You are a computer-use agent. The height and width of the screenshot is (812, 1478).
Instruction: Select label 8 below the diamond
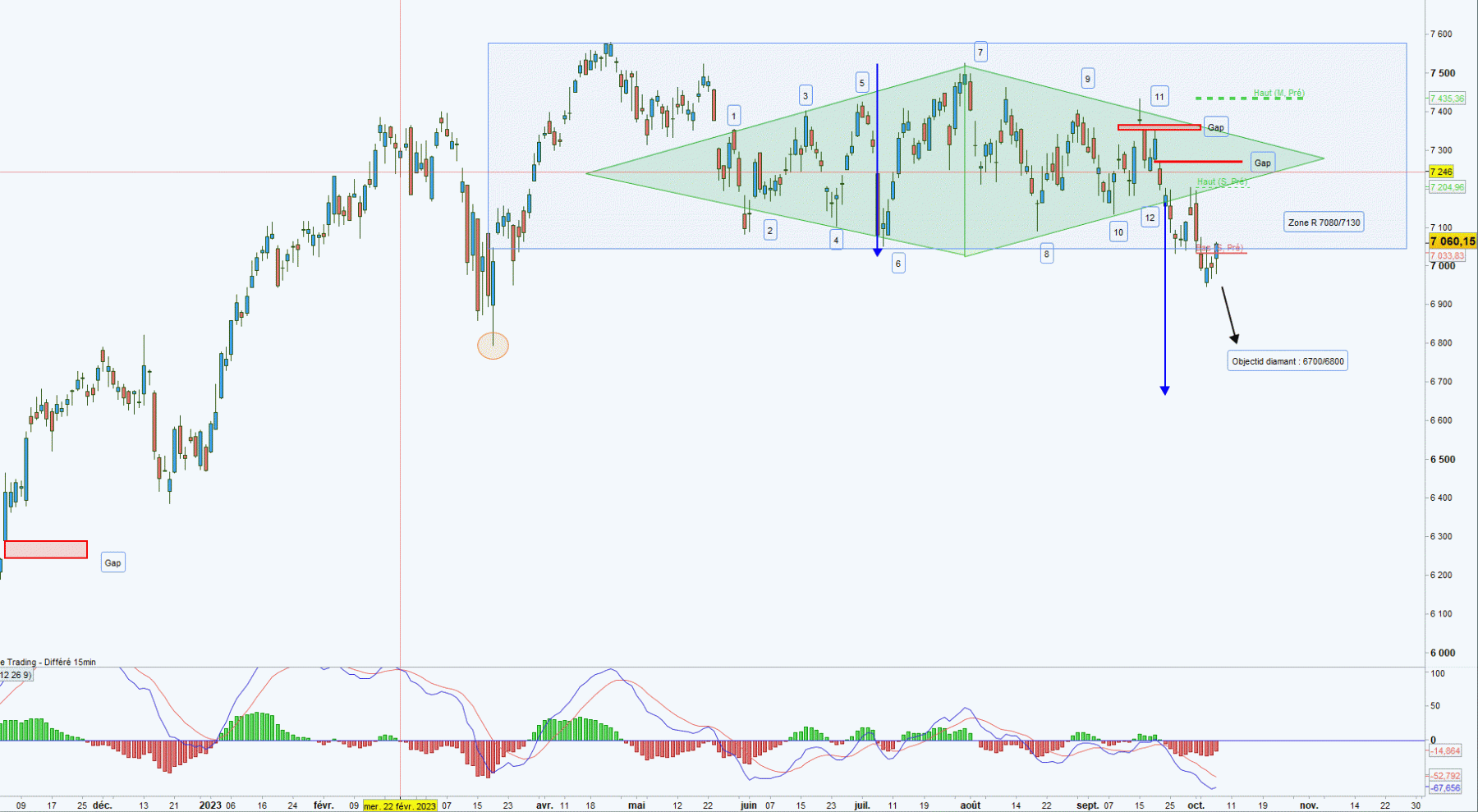(1046, 255)
